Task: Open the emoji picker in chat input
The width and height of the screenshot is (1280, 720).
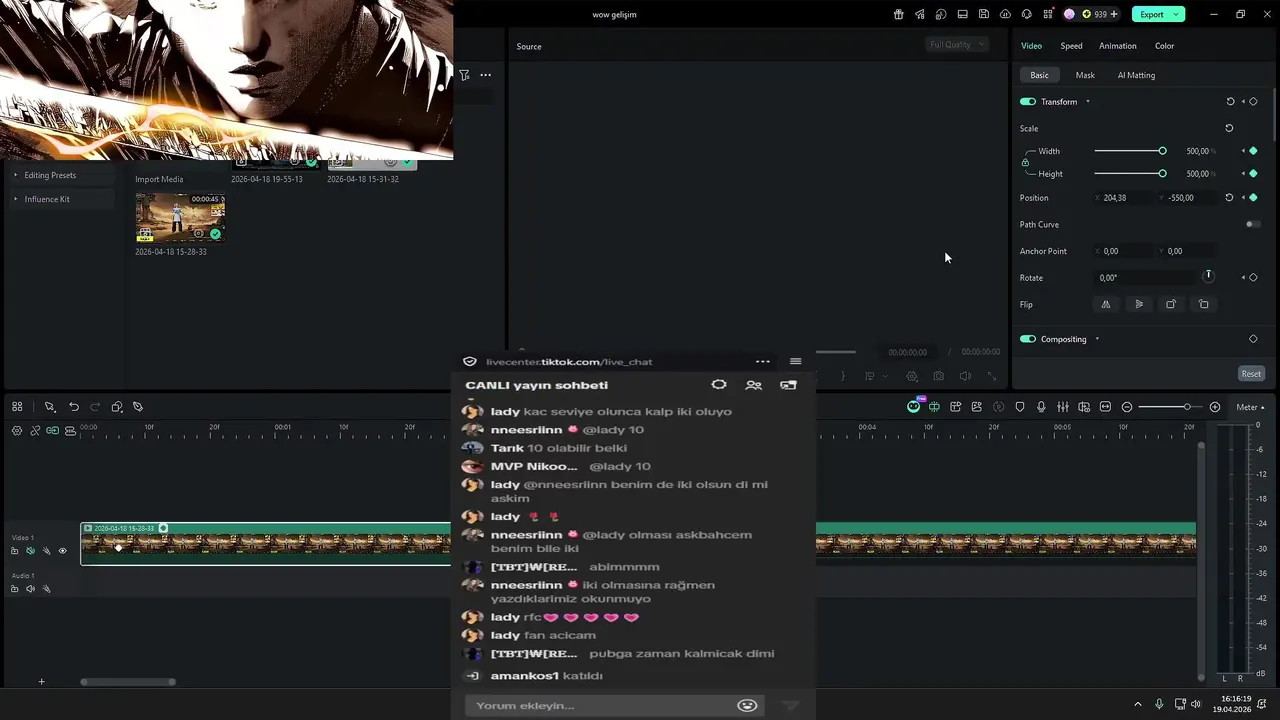Action: [747, 705]
